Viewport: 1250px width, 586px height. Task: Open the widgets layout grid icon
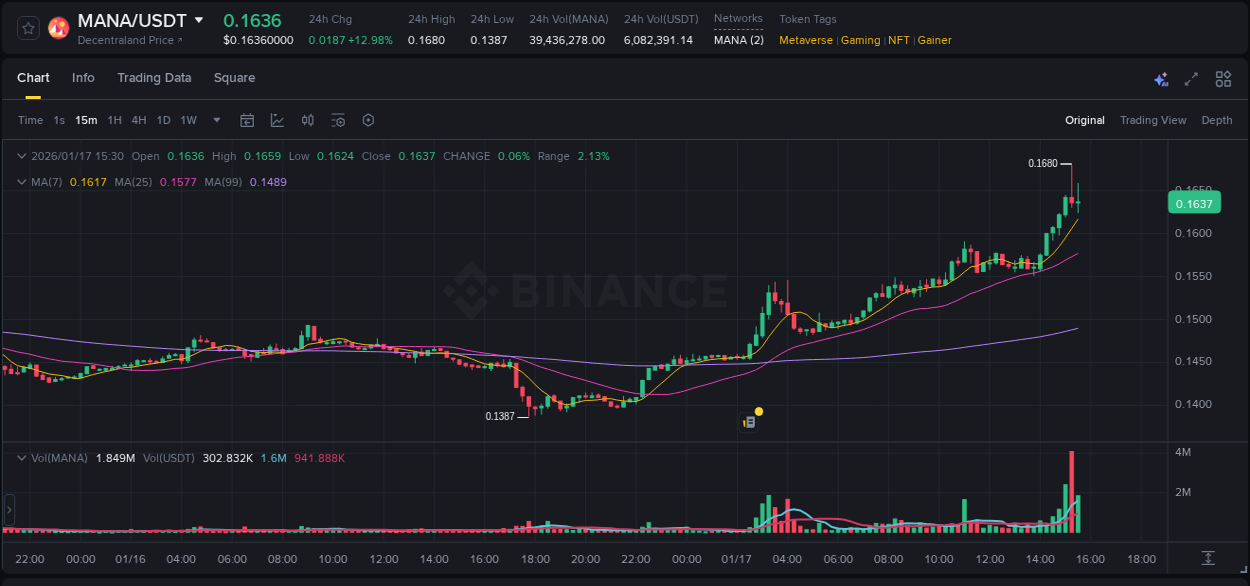coord(1223,79)
